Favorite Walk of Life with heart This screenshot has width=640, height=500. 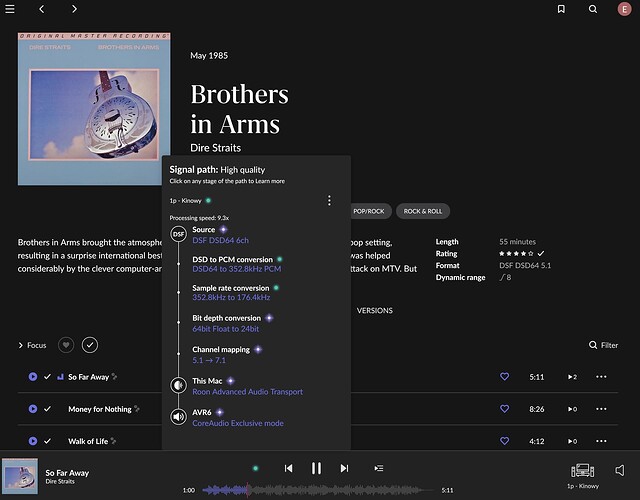(x=504, y=441)
